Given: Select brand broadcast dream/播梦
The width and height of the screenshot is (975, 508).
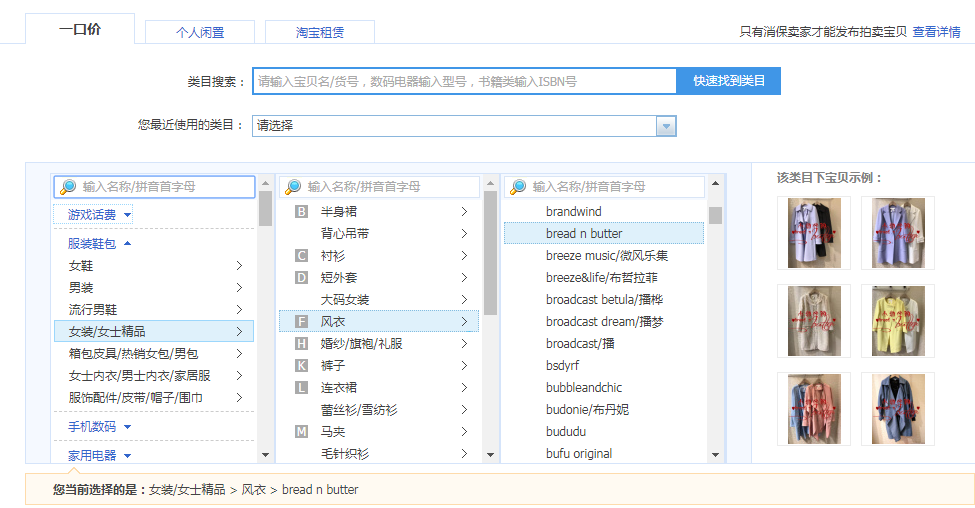Looking at the screenshot, I should click(x=604, y=322).
